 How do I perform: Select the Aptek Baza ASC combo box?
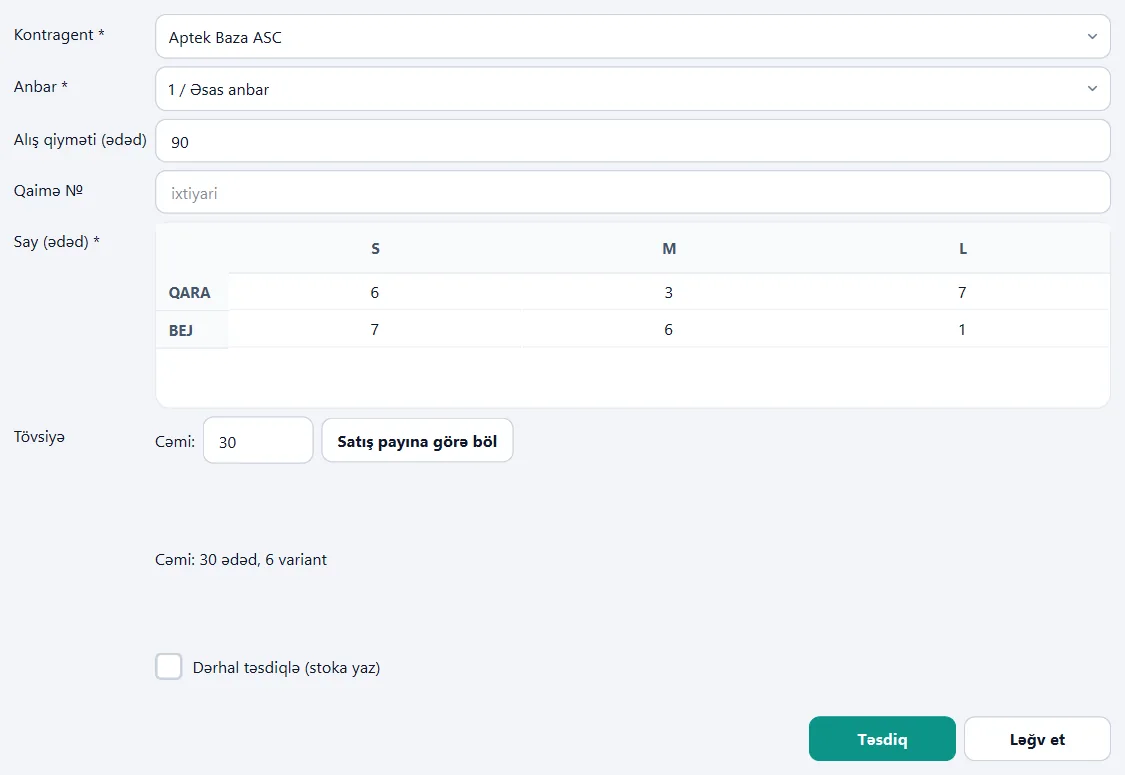(x=633, y=37)
